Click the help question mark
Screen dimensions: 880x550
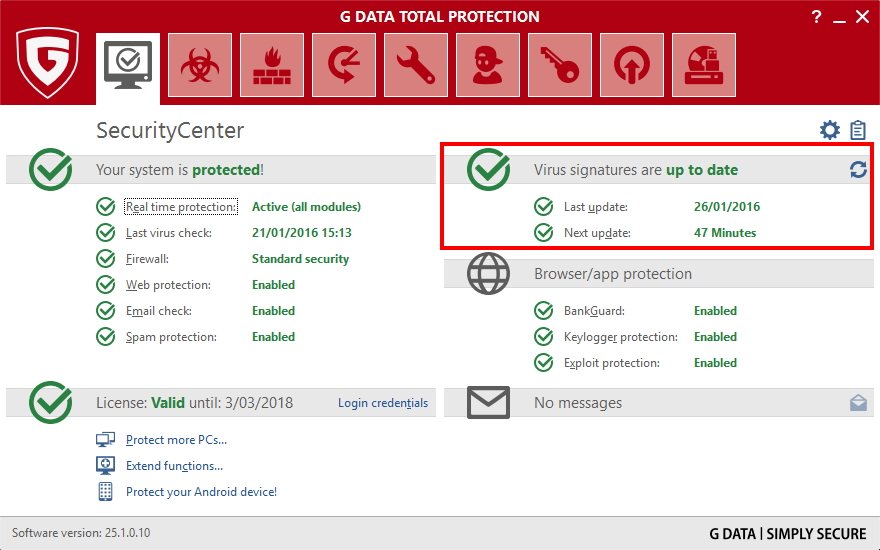[x=817, y=17]
